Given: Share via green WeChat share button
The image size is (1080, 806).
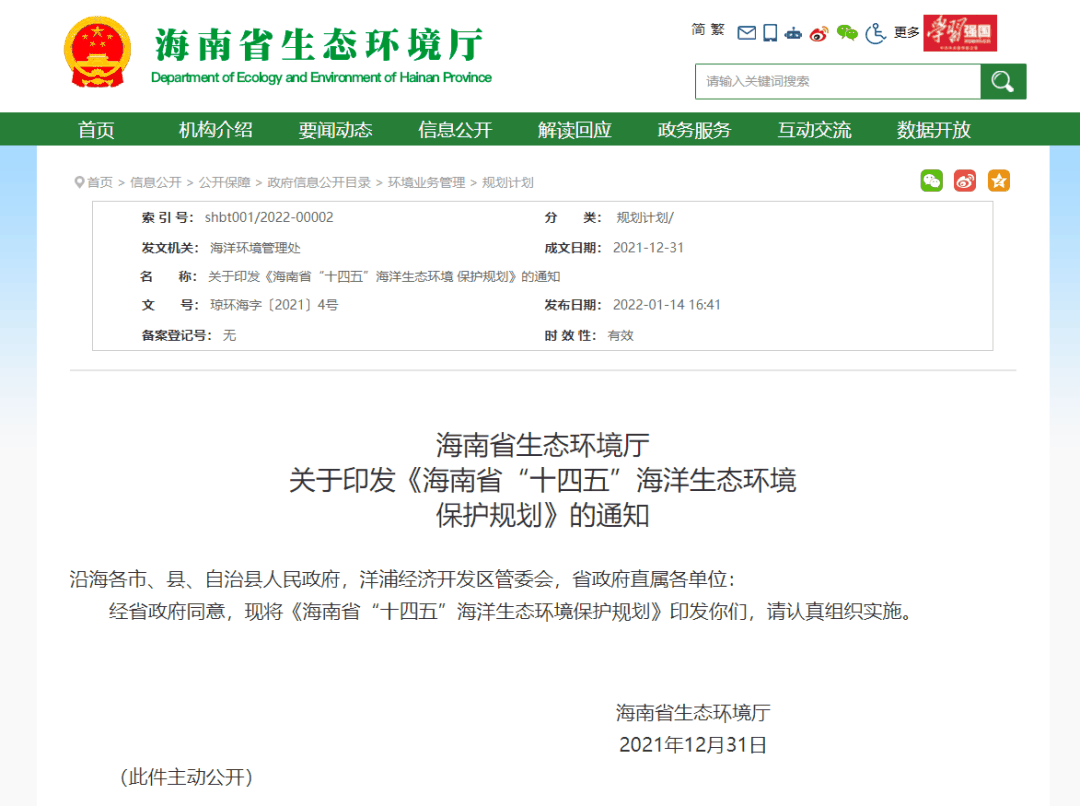Looking at the screenshot, I should point(932,181).
